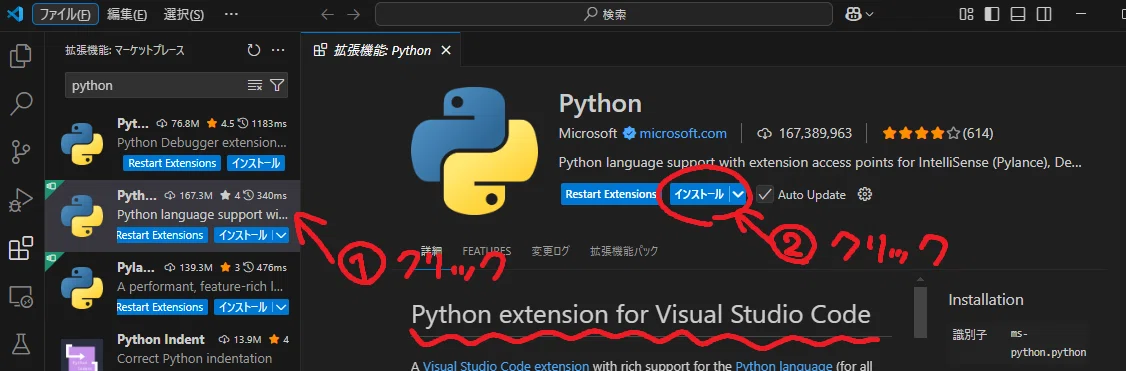Open the Extensions view icon
This screenshot has width=1126, height=371.
click(20, 248)
